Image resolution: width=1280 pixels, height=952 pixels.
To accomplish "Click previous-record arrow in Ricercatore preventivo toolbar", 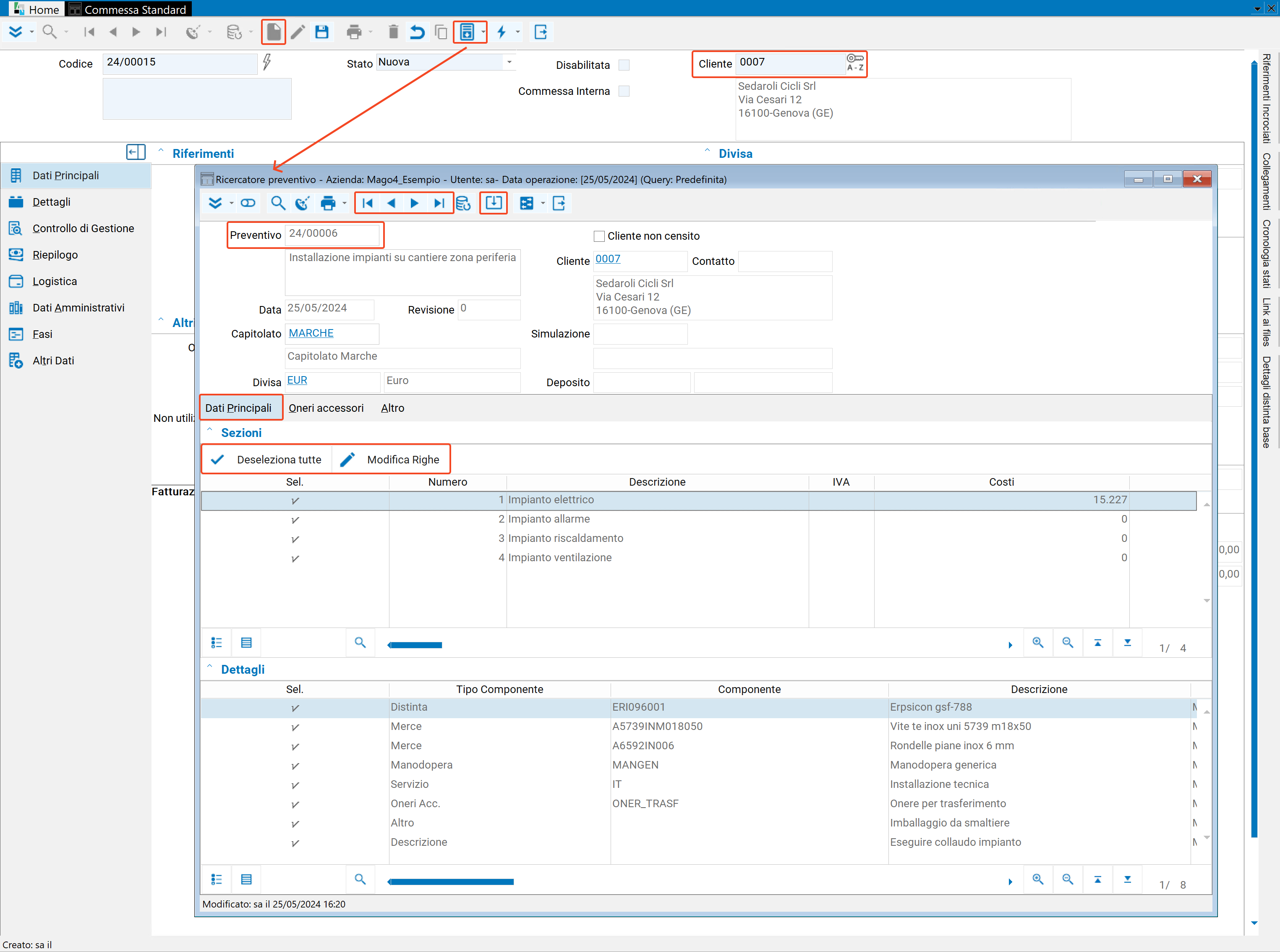I will [x=391, y=203].
